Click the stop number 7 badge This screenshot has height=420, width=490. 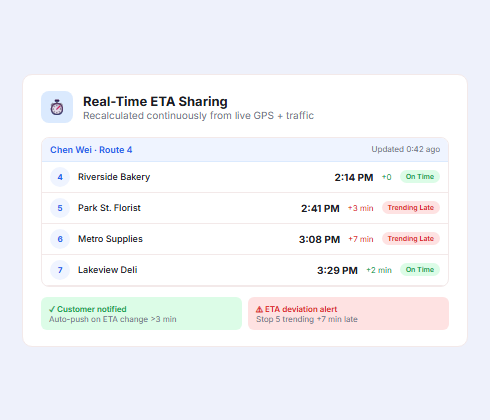(60, 270)
